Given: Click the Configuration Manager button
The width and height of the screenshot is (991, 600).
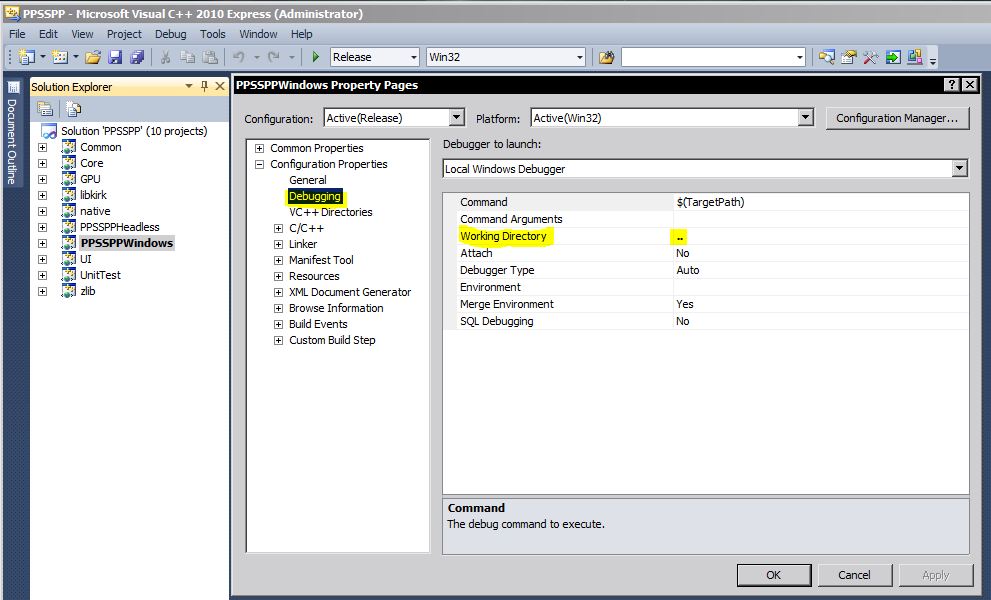Looking at the screenshot, I should pos(897,118).
